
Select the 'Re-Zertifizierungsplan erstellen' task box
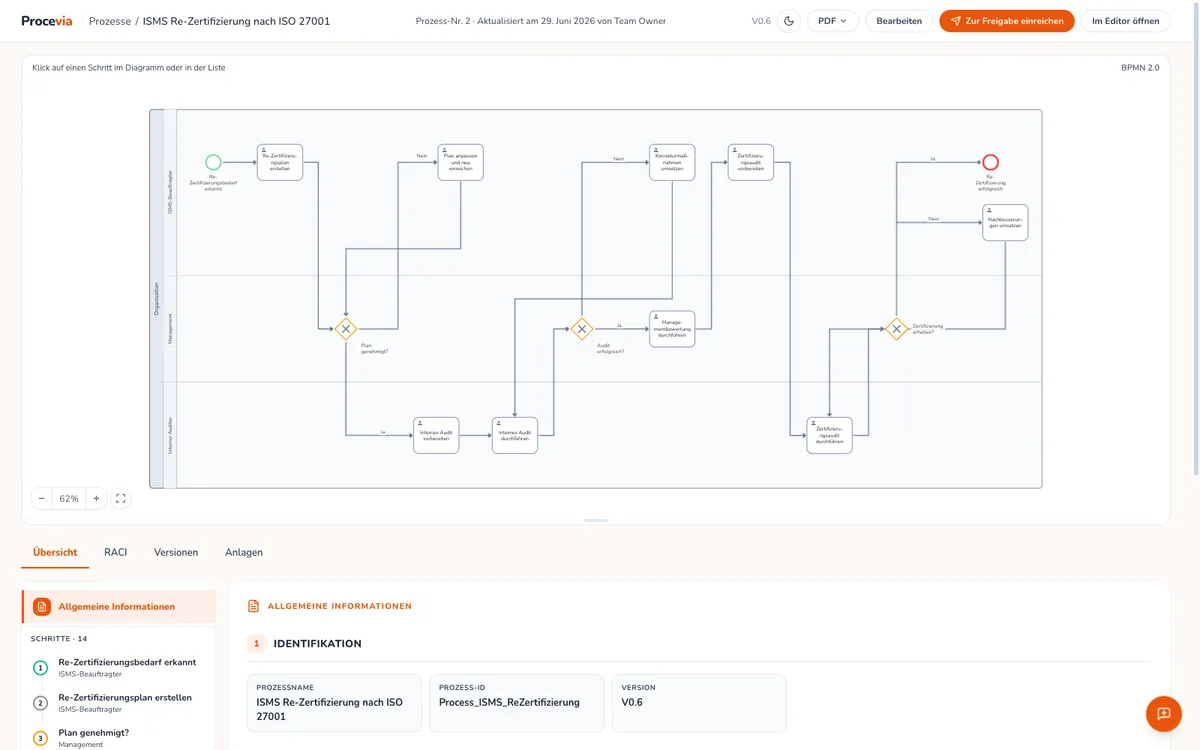[x=280, y=162]
